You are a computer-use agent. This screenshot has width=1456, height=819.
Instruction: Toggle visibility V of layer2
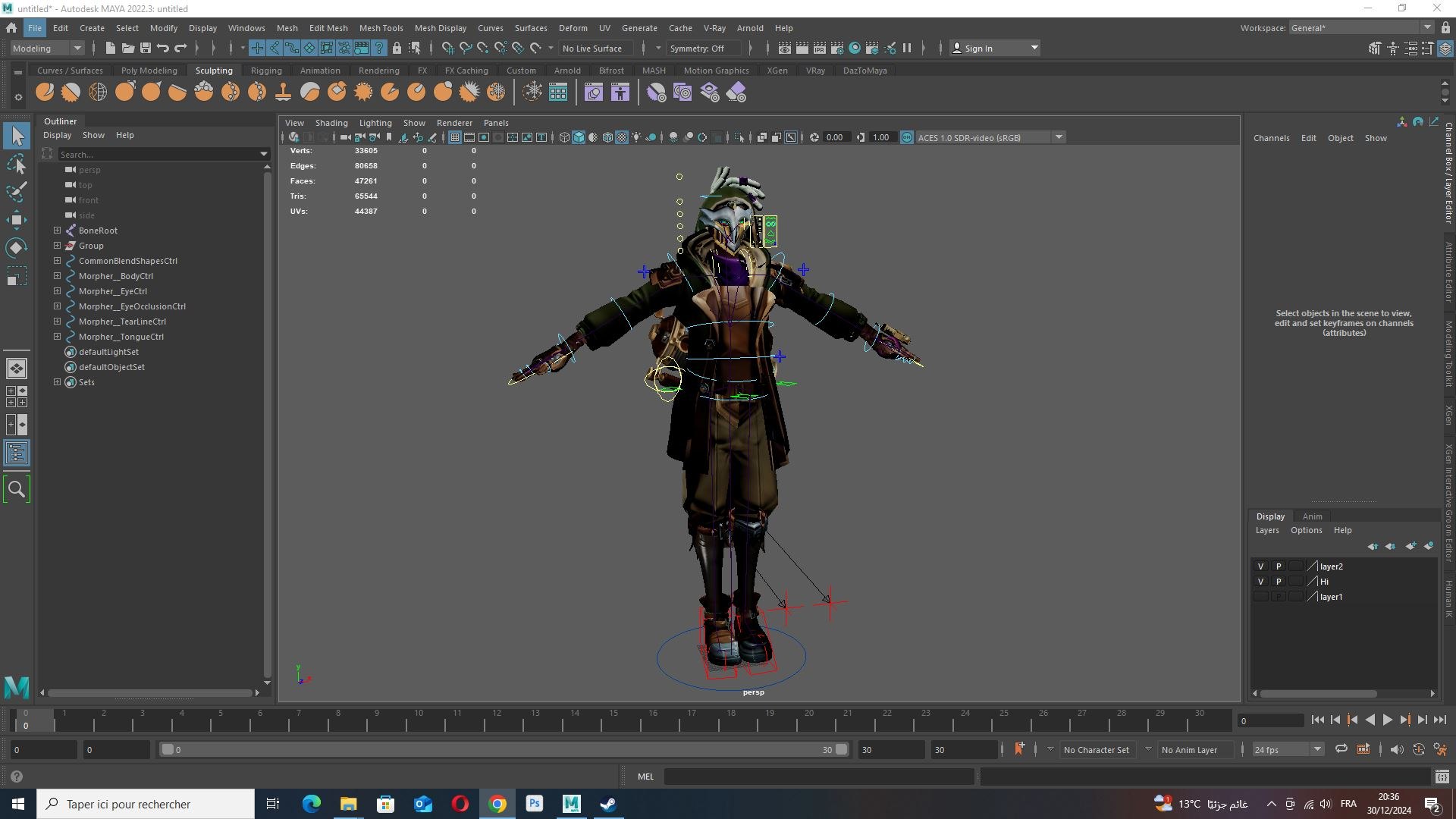pyautogui.click(x=1260, y=566)
